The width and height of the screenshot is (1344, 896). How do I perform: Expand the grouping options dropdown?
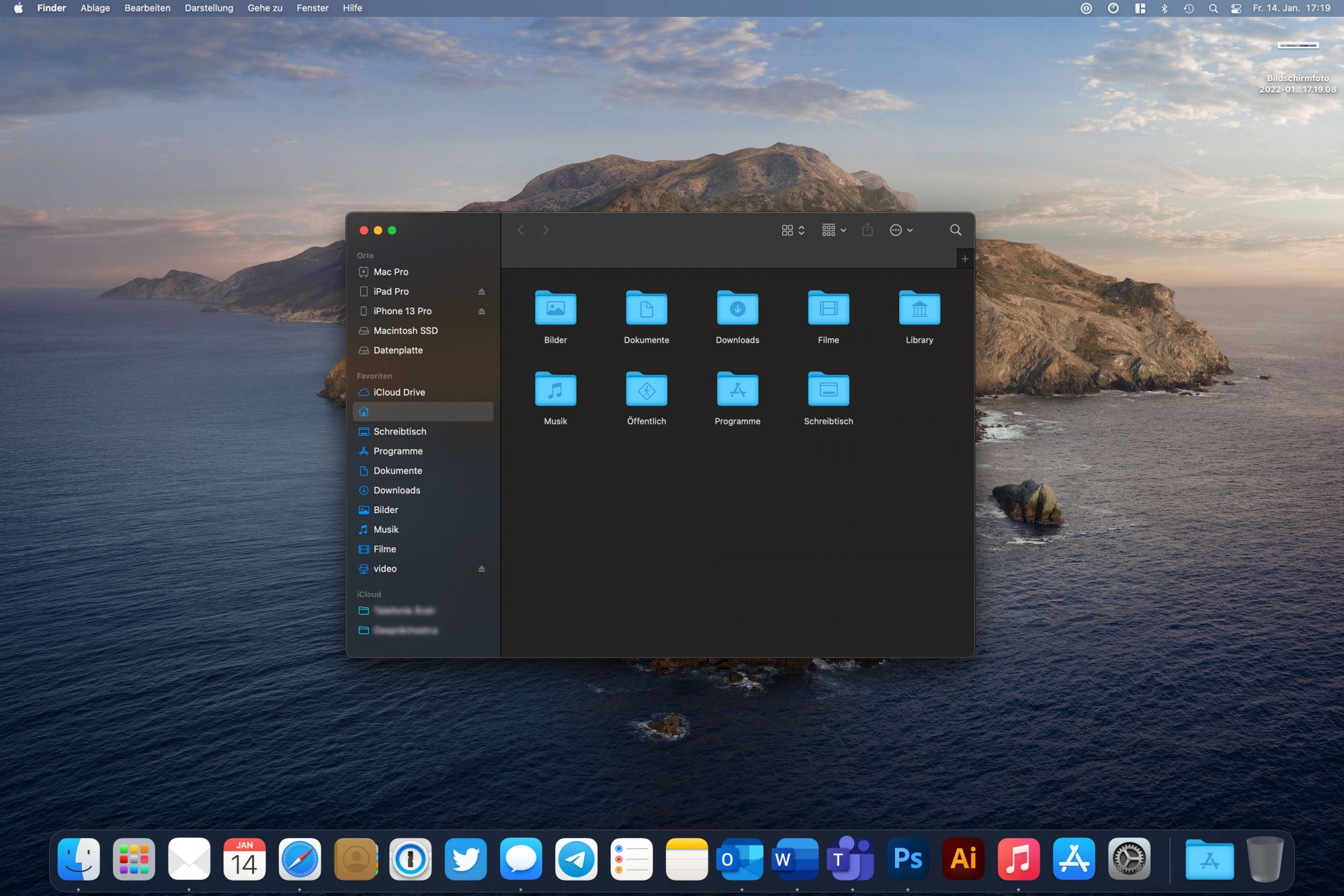834,230
